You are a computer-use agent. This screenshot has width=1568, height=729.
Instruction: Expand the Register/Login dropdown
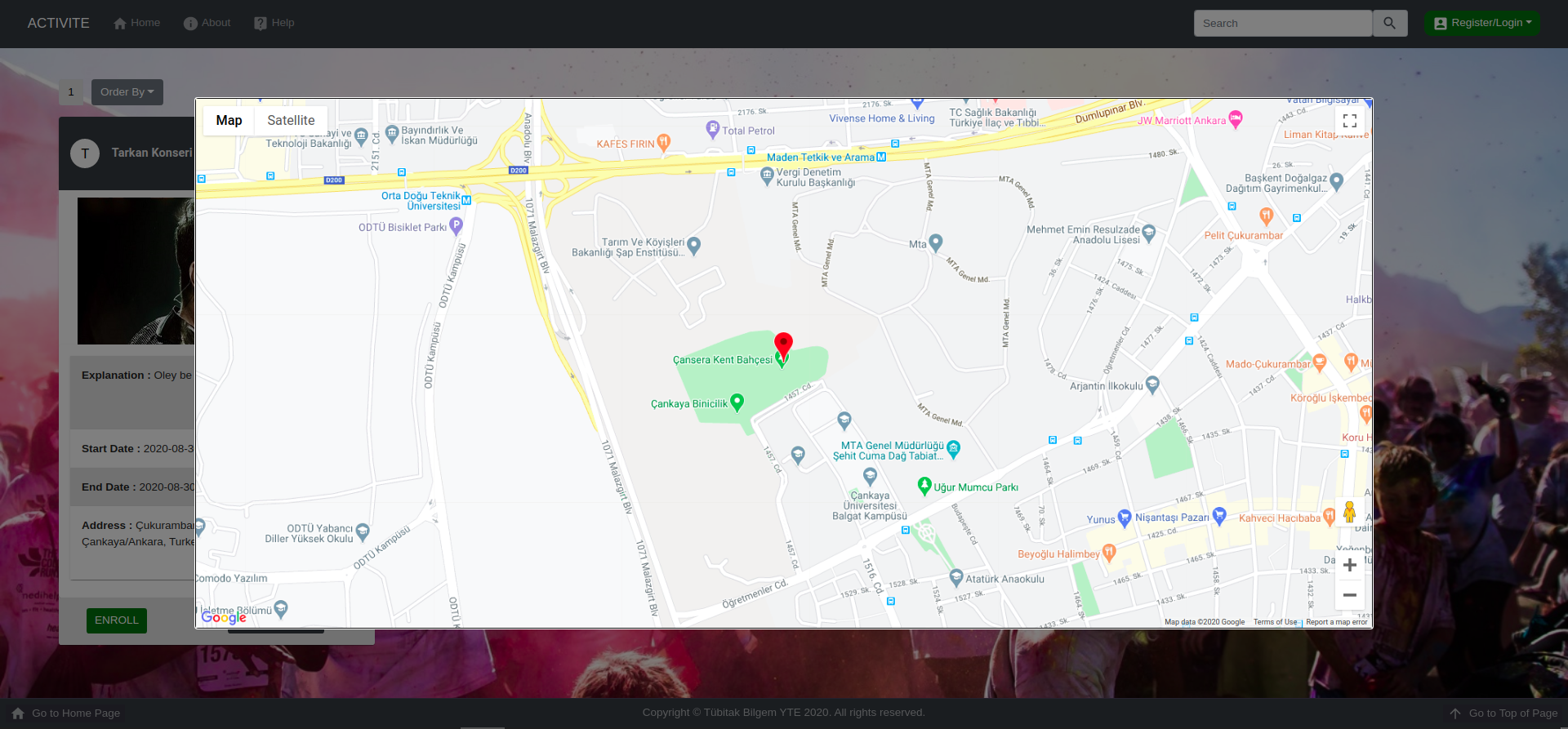(1482, 23)
